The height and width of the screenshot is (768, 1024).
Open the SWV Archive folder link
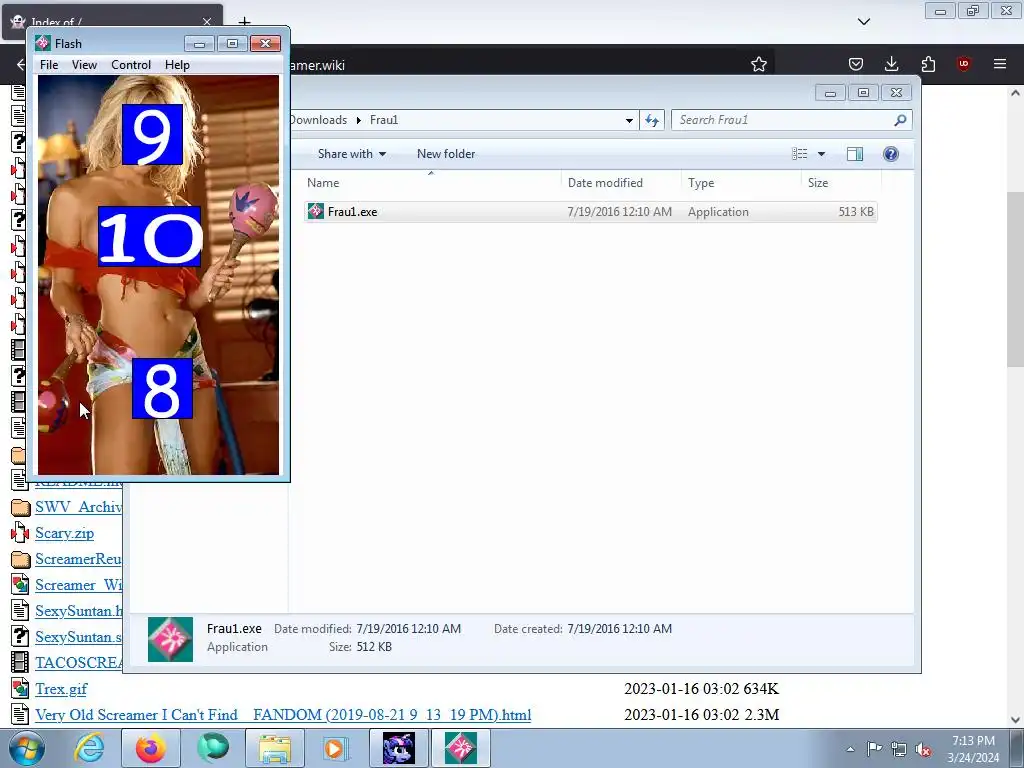[78, 507]
